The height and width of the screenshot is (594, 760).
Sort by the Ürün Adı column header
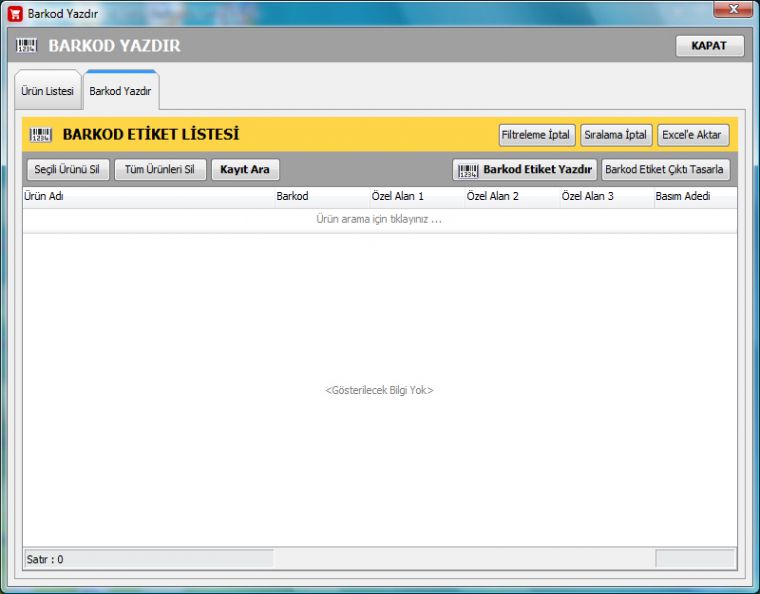pyautogui.click(x=147, y=197)
